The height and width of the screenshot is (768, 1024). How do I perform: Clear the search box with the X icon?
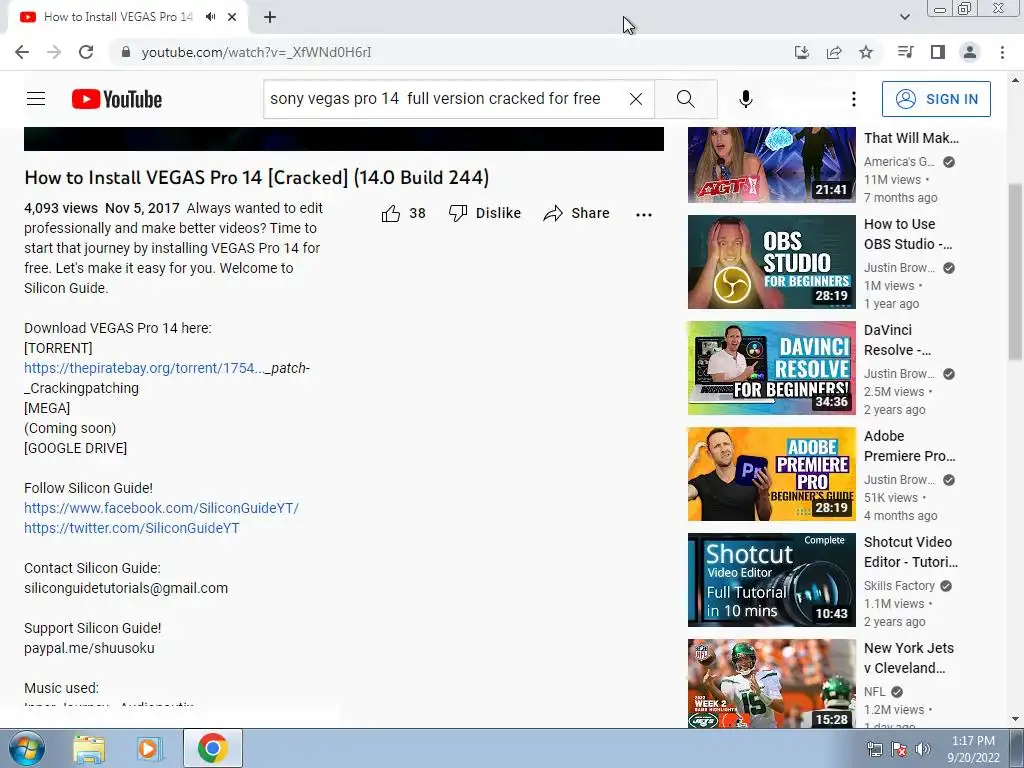click(x=635, y=99)
